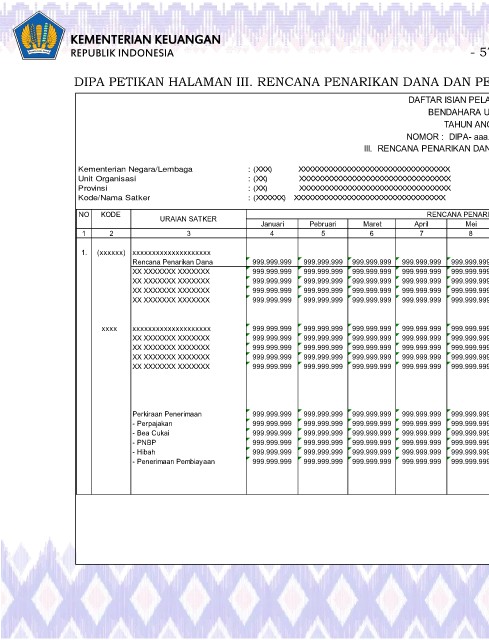Click the 'April' month header
Image resolution: width=489 pixels, height=640 pixels.
[421, 224]
